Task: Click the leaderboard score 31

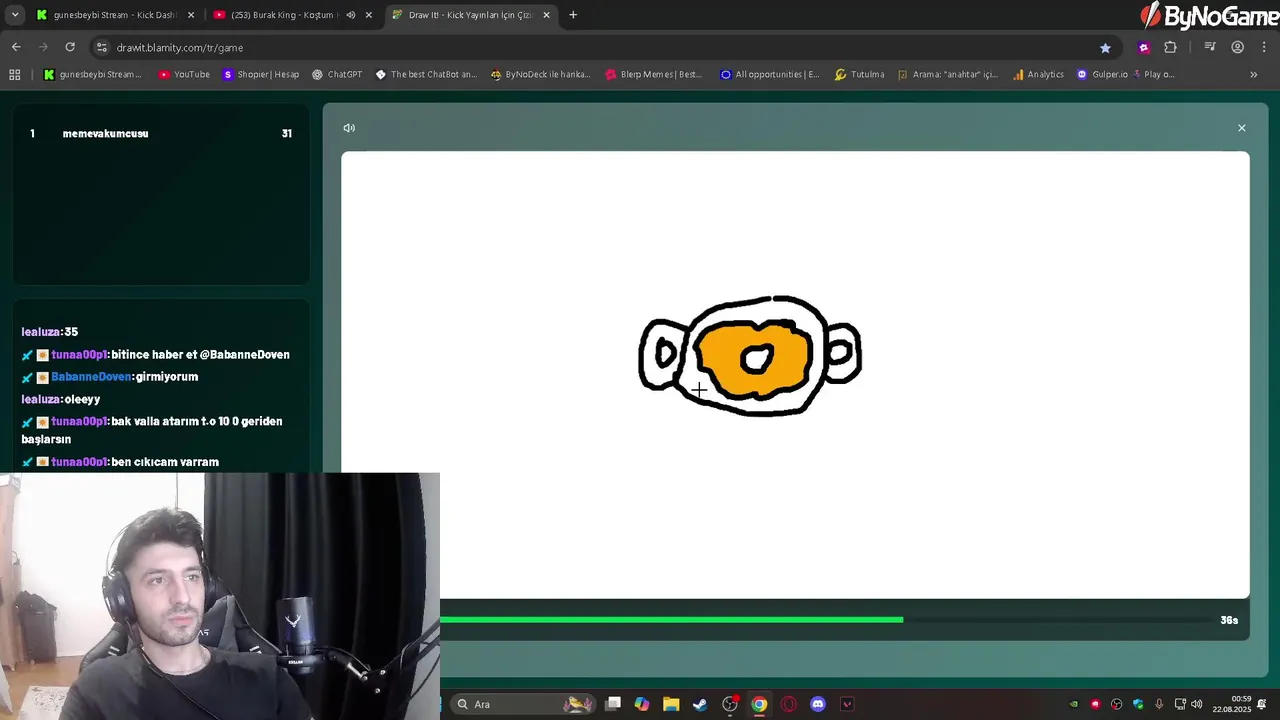Action: pos(287,134)
